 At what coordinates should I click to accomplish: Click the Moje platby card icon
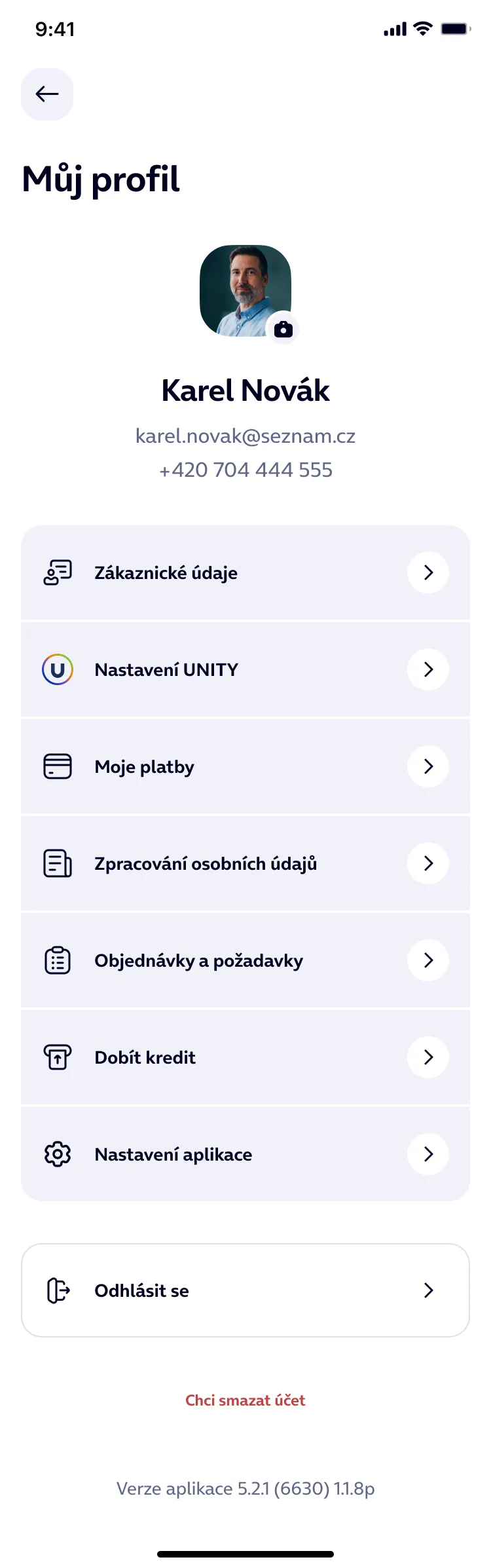point(57,766)
